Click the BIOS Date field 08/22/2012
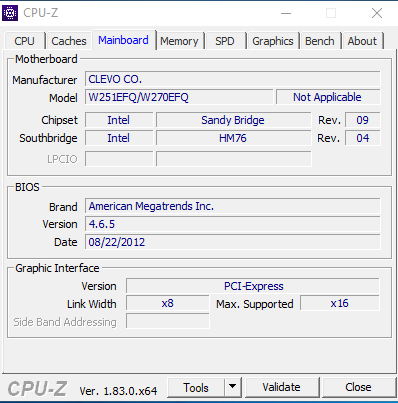 point(232,242)
